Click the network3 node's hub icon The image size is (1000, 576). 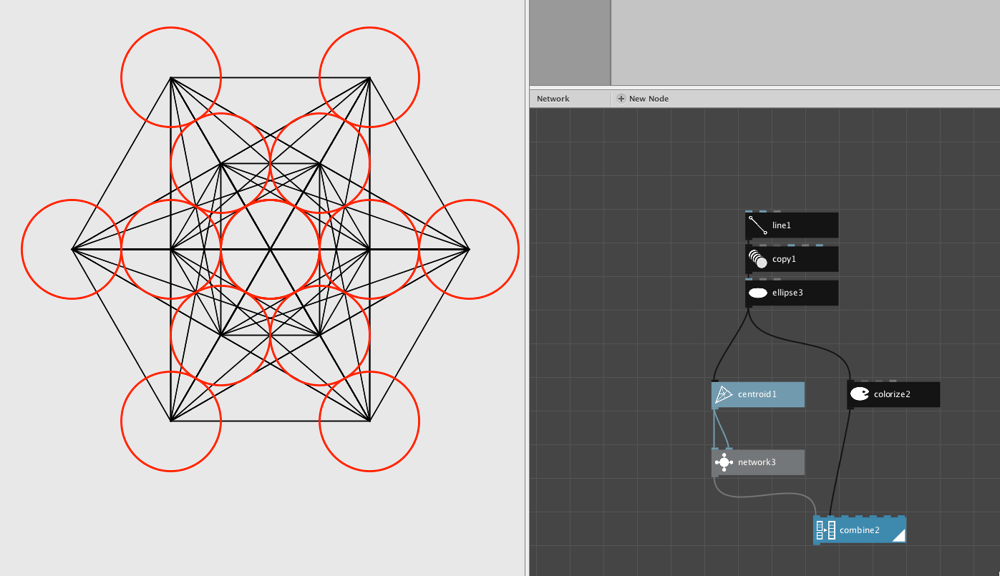[723, 462]
